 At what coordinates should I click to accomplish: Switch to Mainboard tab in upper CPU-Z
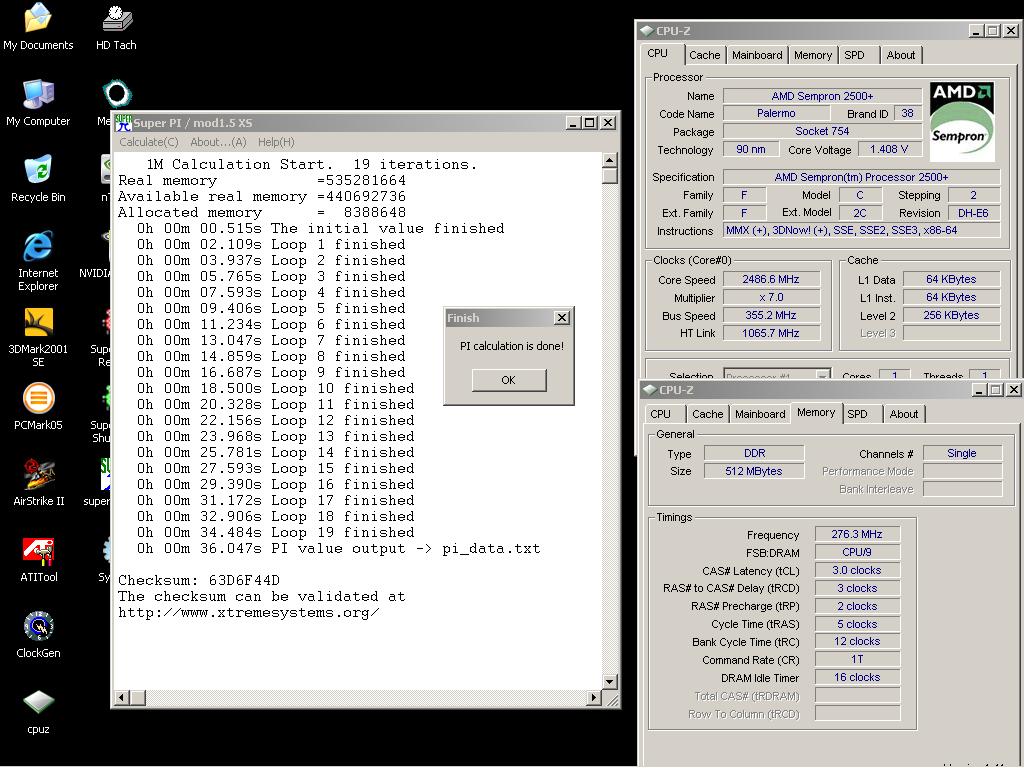point(757,56)
